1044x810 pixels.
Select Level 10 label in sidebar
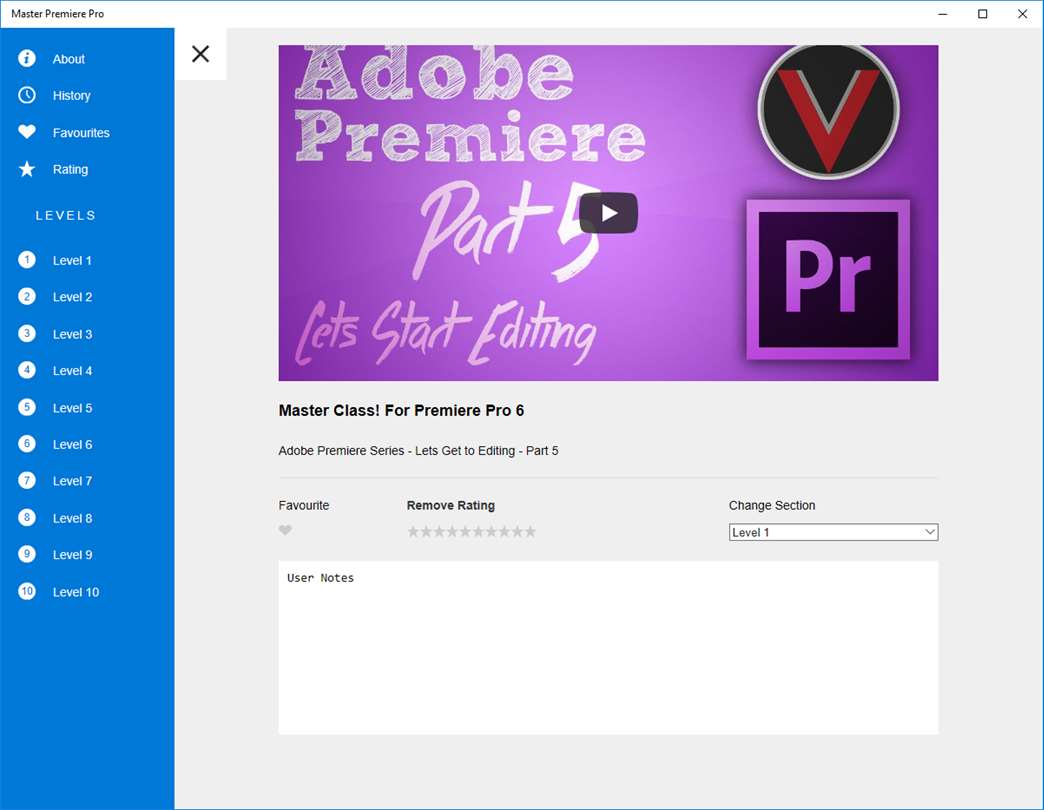pyautogui.click(x=75, y=592)
